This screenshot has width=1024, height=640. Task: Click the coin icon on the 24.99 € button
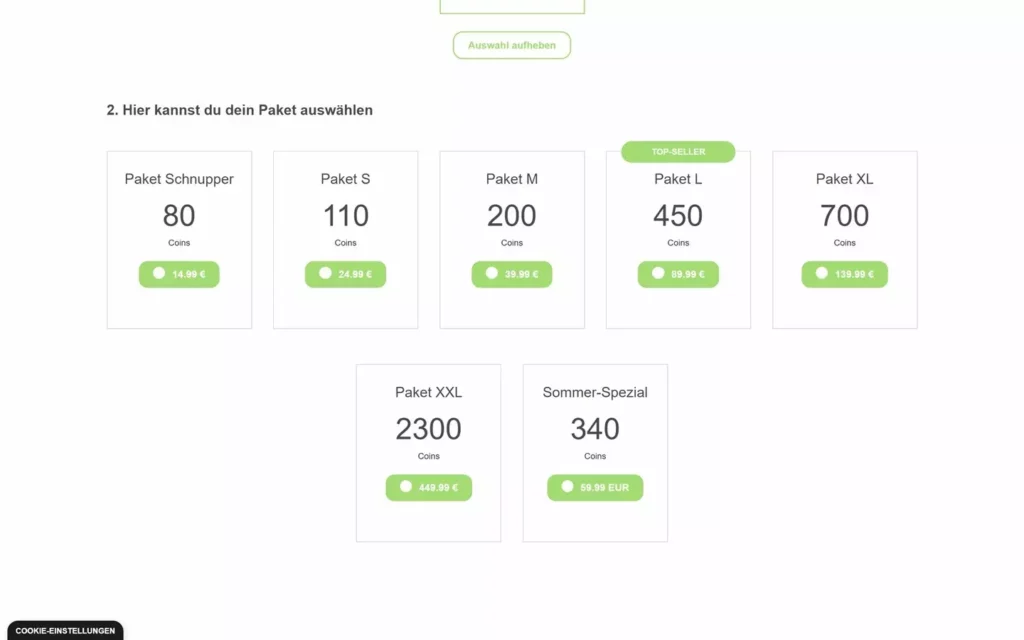click(325, 273)
